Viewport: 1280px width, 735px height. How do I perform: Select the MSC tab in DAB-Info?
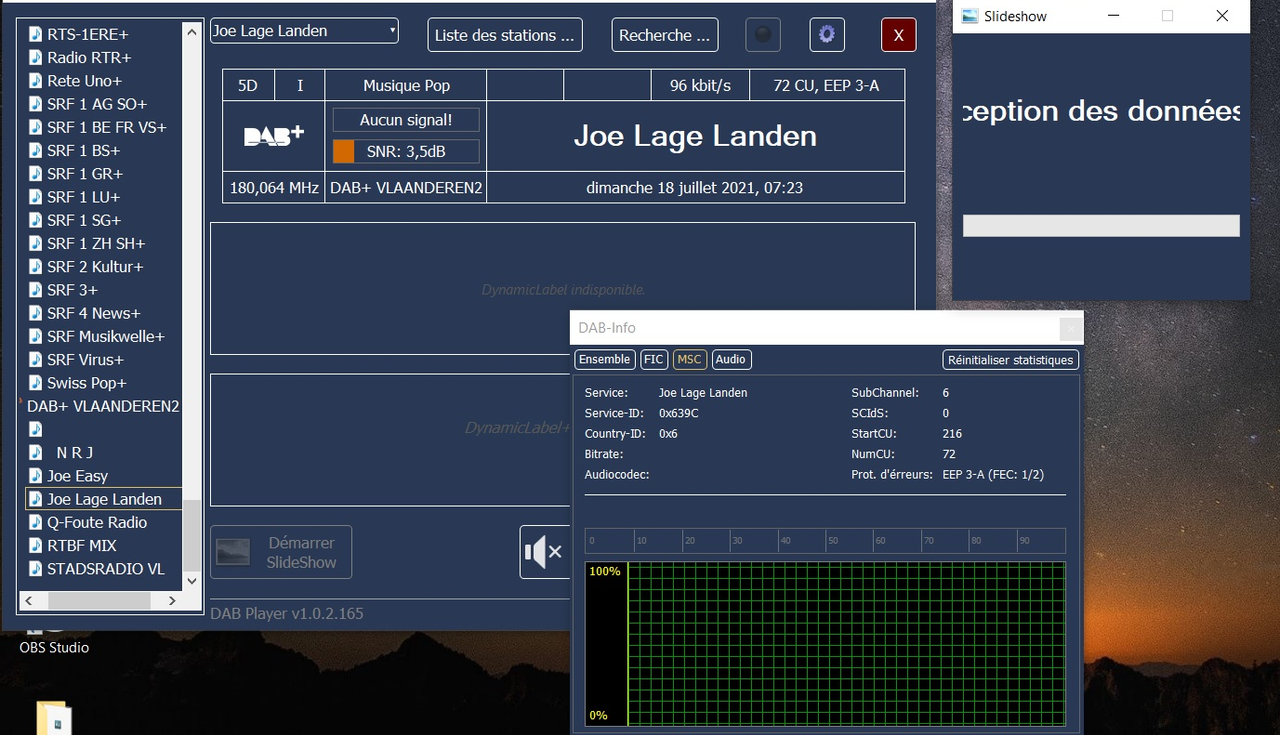[x=690, y=359]
